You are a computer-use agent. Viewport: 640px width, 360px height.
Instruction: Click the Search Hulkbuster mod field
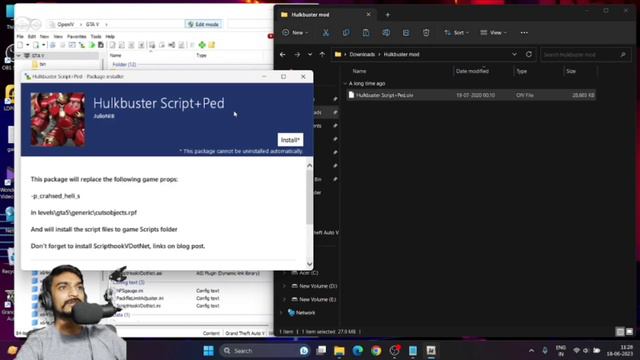coord(585,54)
